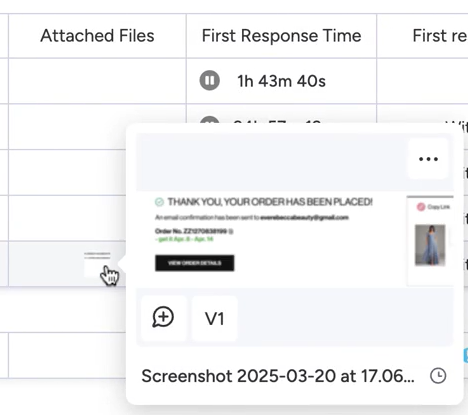
Task: Click the 1h 43m 40s time tracking value
Action: pos(281,81)
